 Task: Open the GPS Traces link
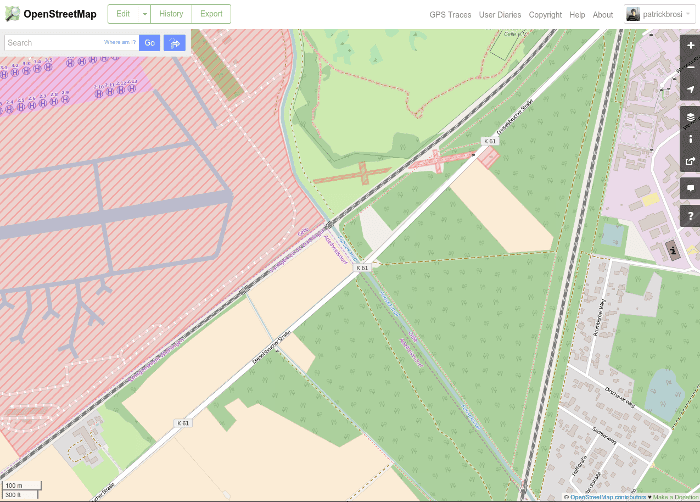[x=450, y=15]
